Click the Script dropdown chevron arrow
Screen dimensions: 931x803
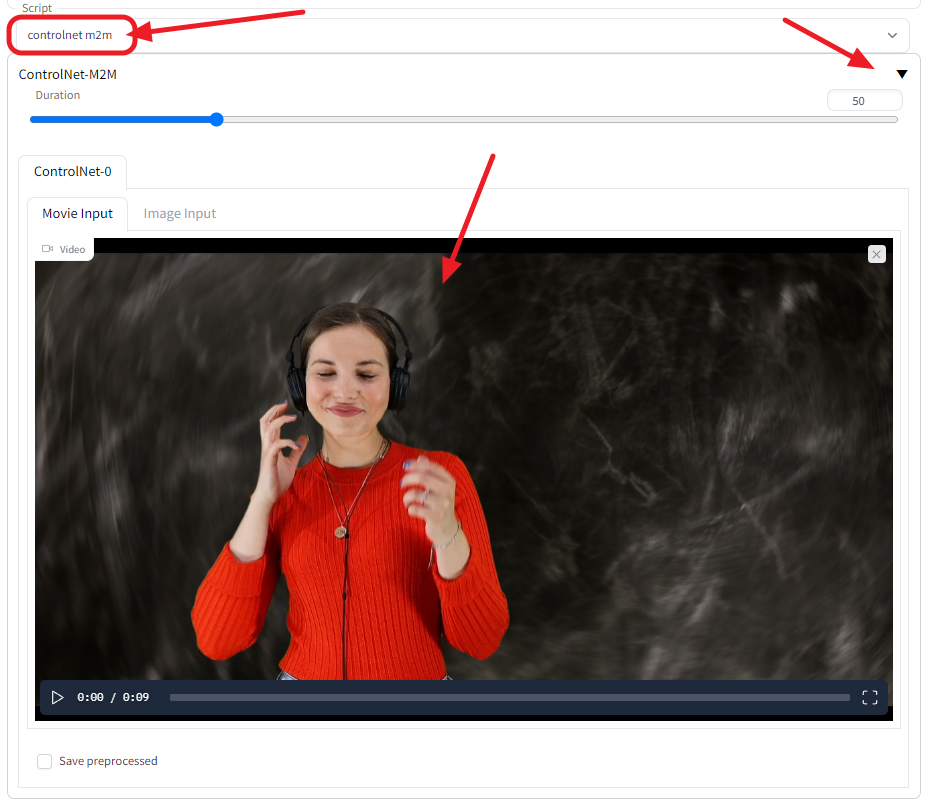[x=892, y=36]
